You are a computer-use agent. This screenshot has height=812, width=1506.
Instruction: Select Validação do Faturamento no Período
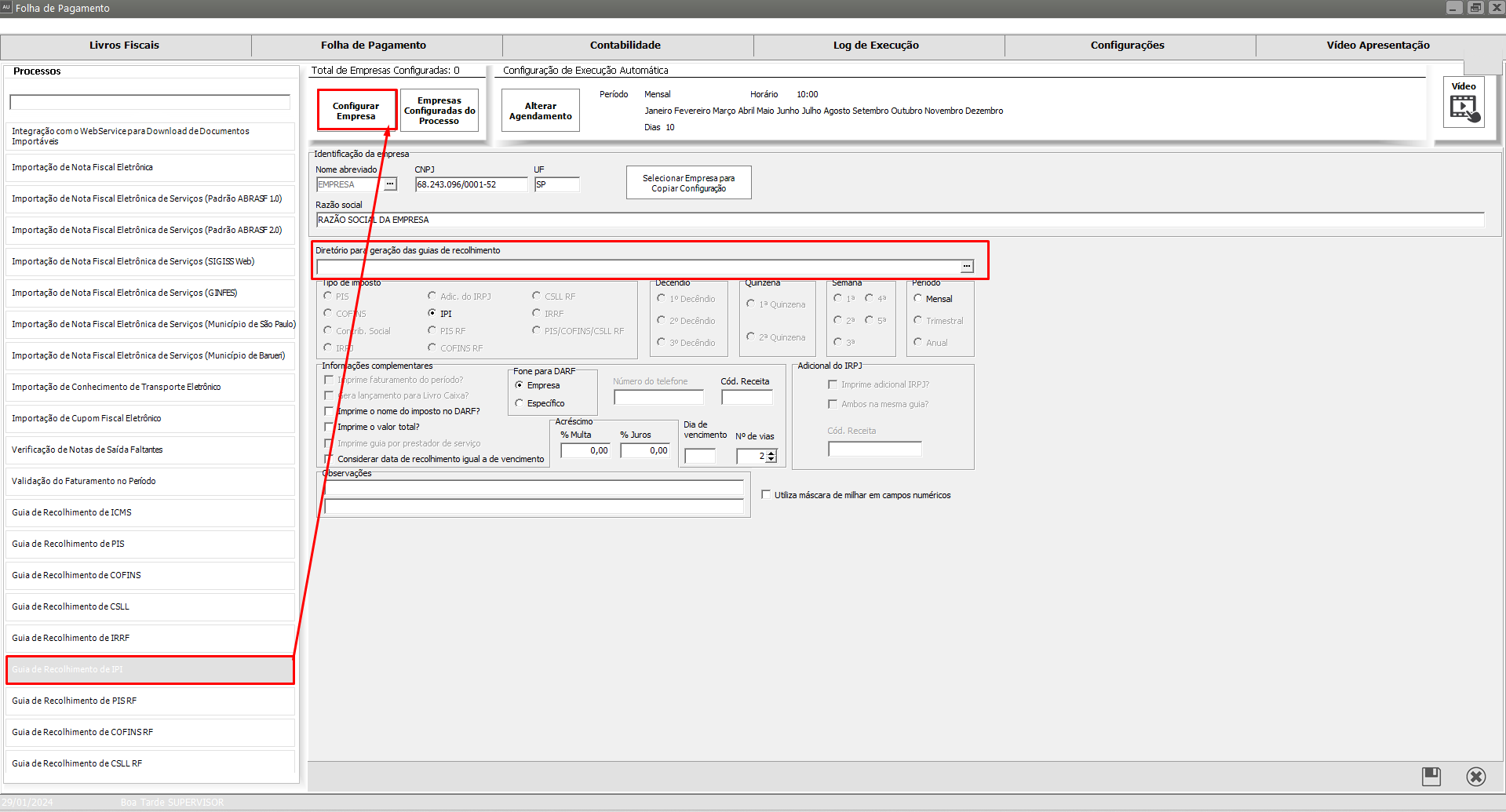click(150, 481)
